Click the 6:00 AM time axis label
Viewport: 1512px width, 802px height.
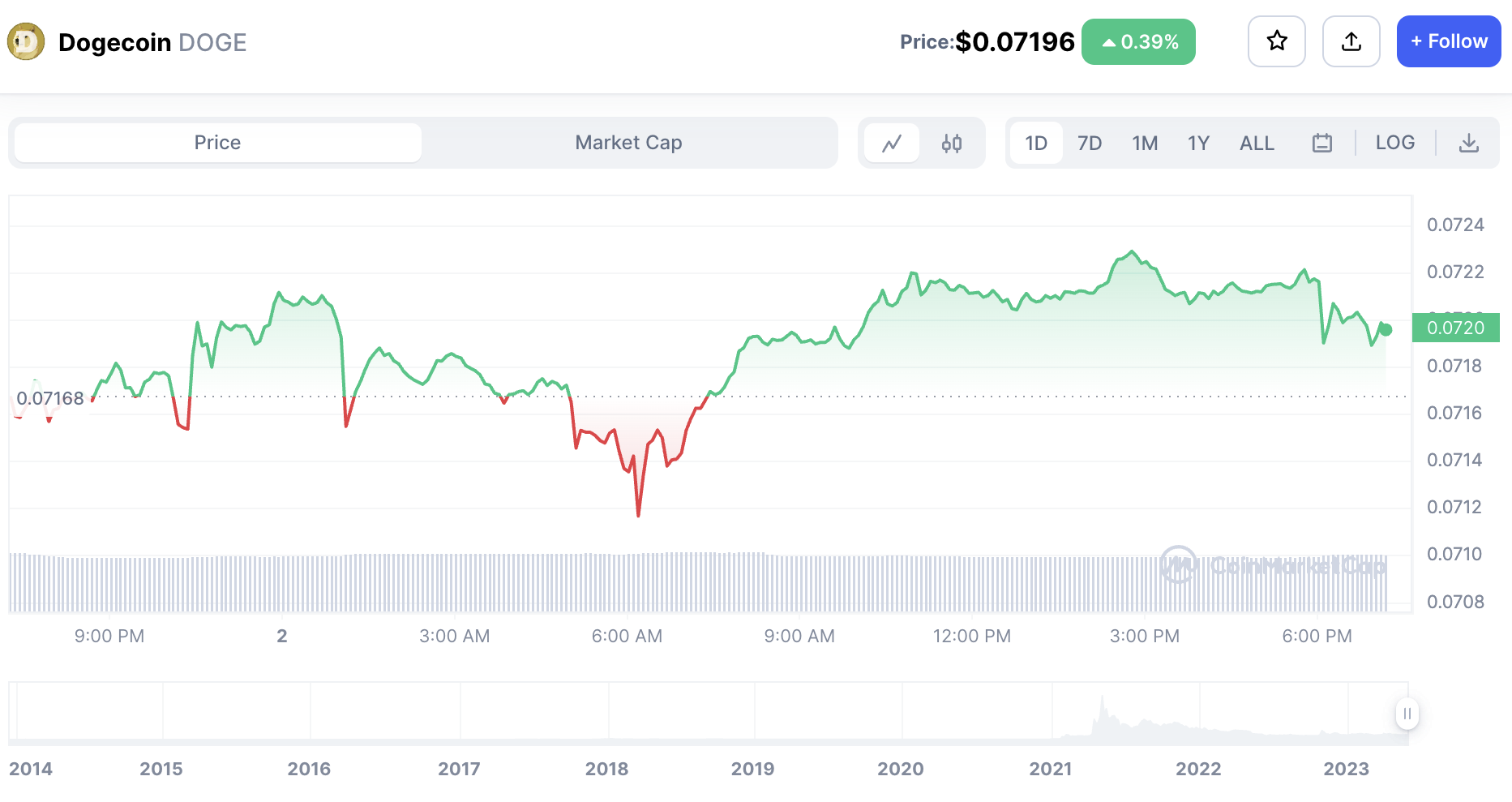coord(627,636)
